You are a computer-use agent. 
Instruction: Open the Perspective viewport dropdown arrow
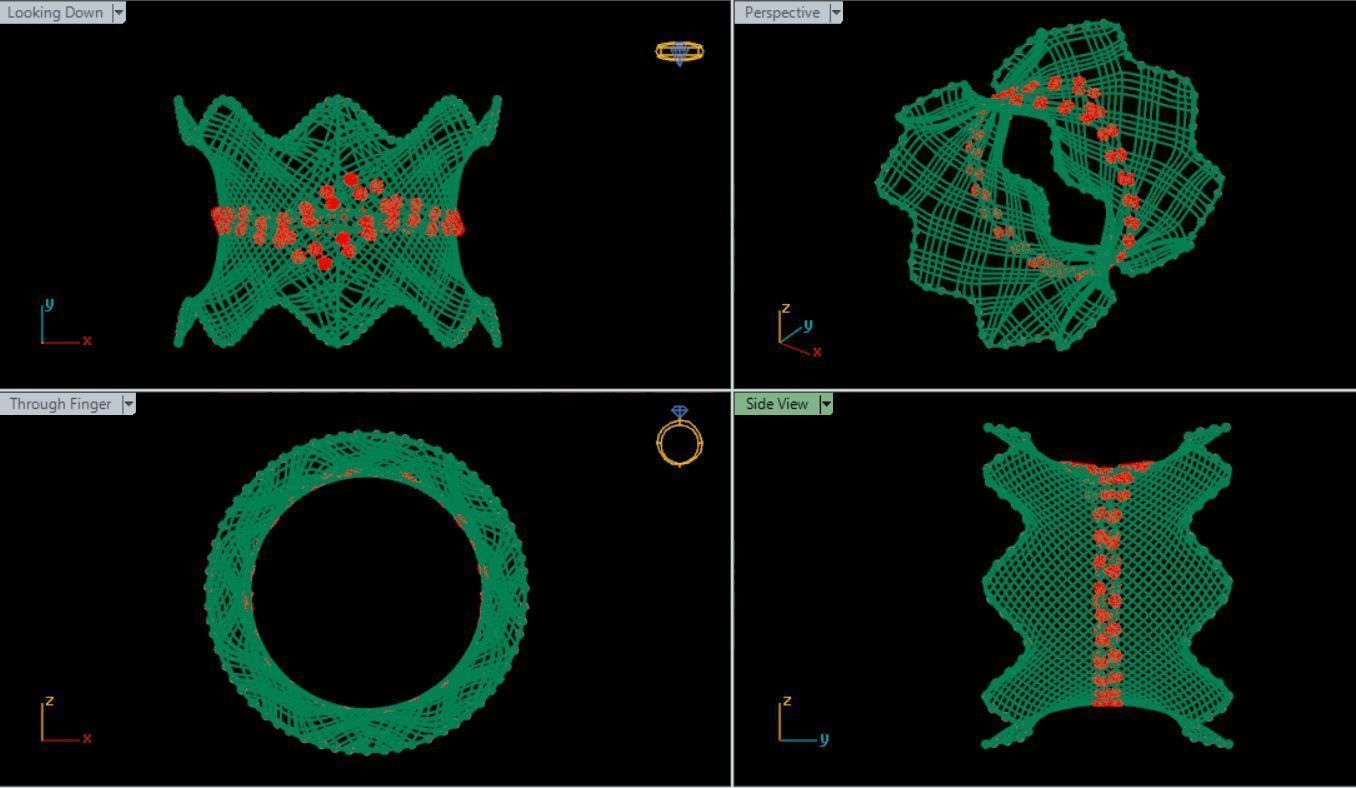[x=836, y=13]
